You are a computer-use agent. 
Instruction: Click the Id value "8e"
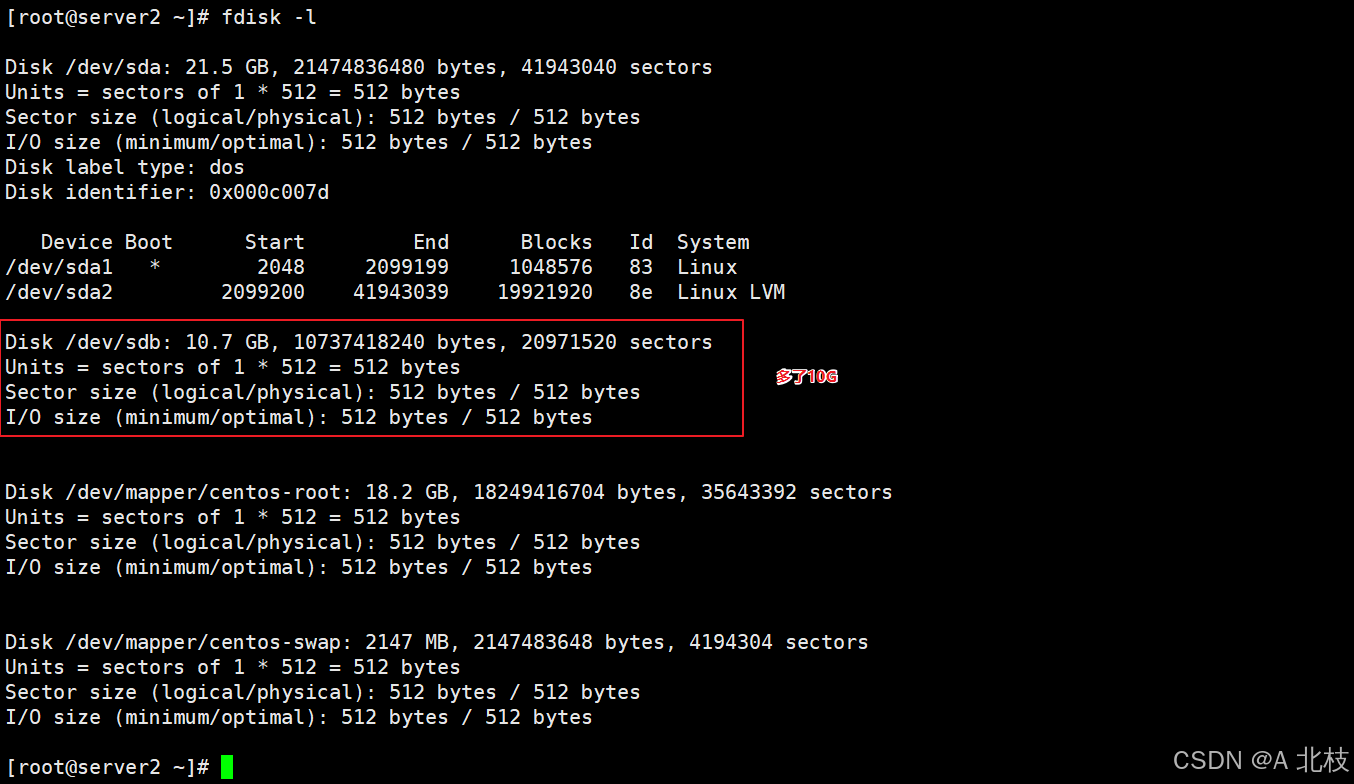641,292
